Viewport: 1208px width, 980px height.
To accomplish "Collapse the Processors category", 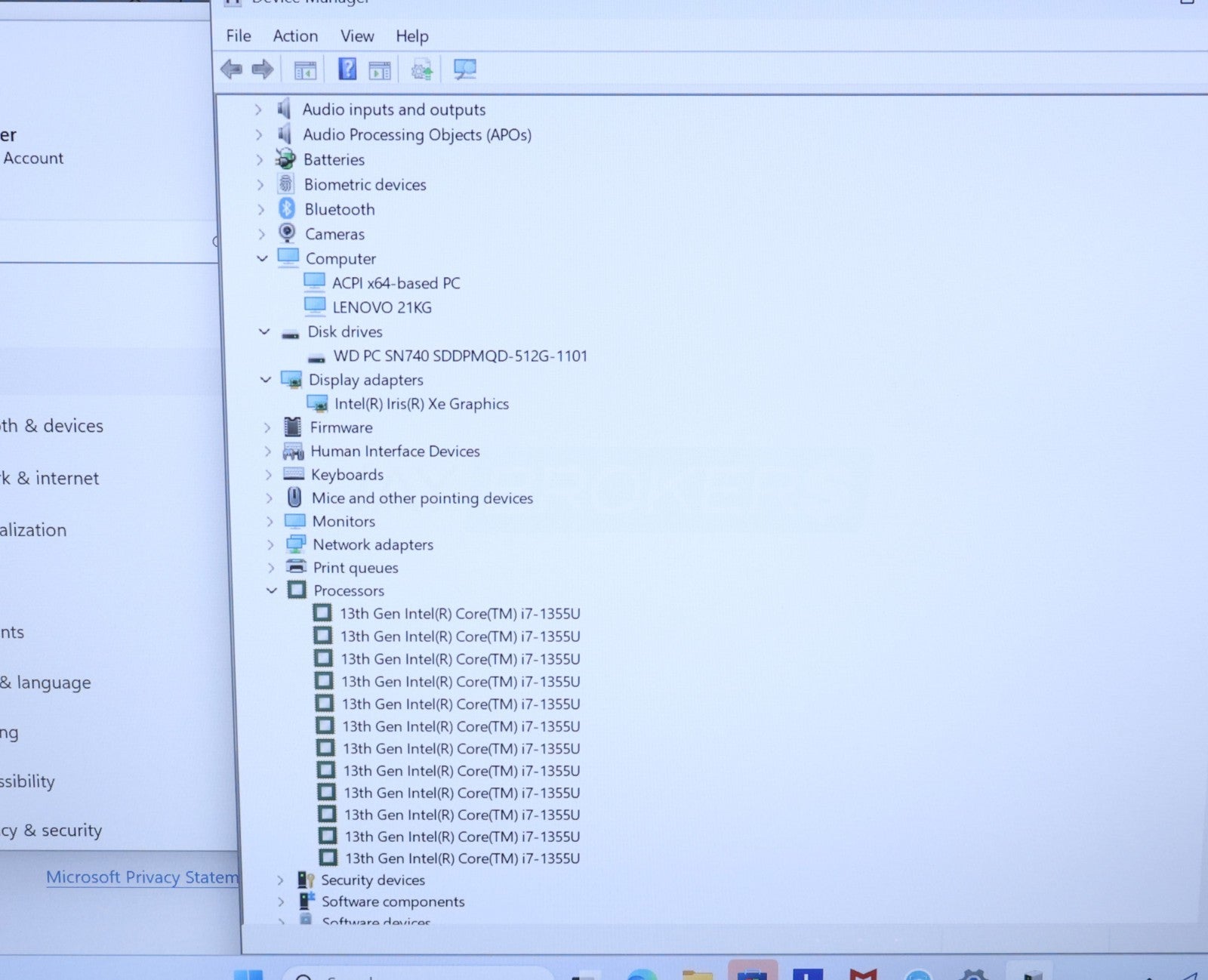I will (x=272, y=590).
